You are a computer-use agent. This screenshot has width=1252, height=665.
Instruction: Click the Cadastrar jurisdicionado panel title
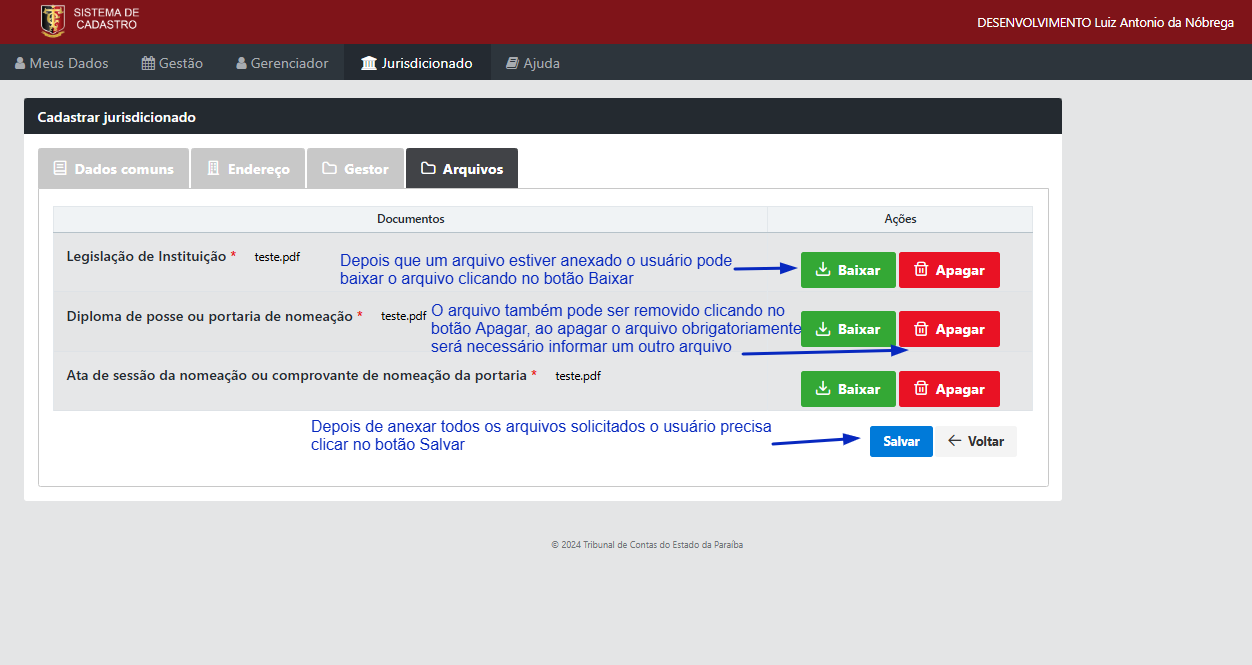pyautogui.click(x=116, y=117)
